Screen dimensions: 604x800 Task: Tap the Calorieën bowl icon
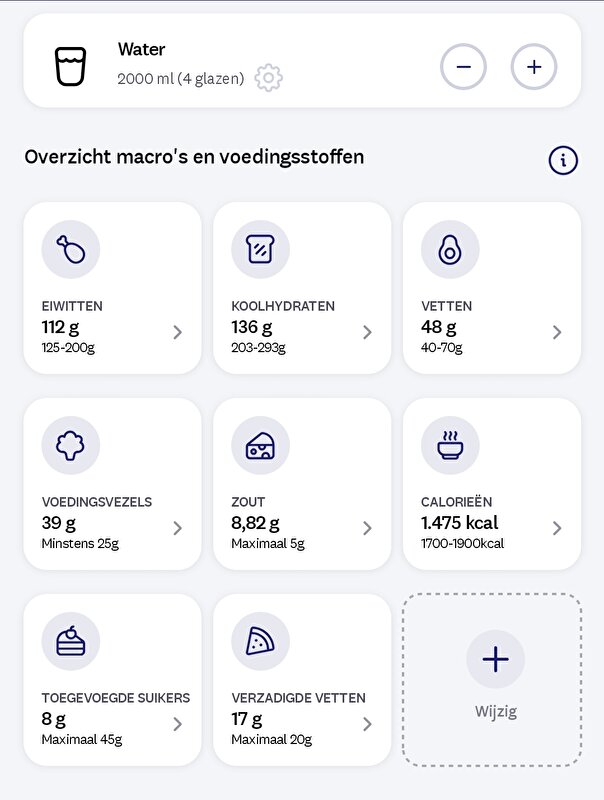point(450,445)
